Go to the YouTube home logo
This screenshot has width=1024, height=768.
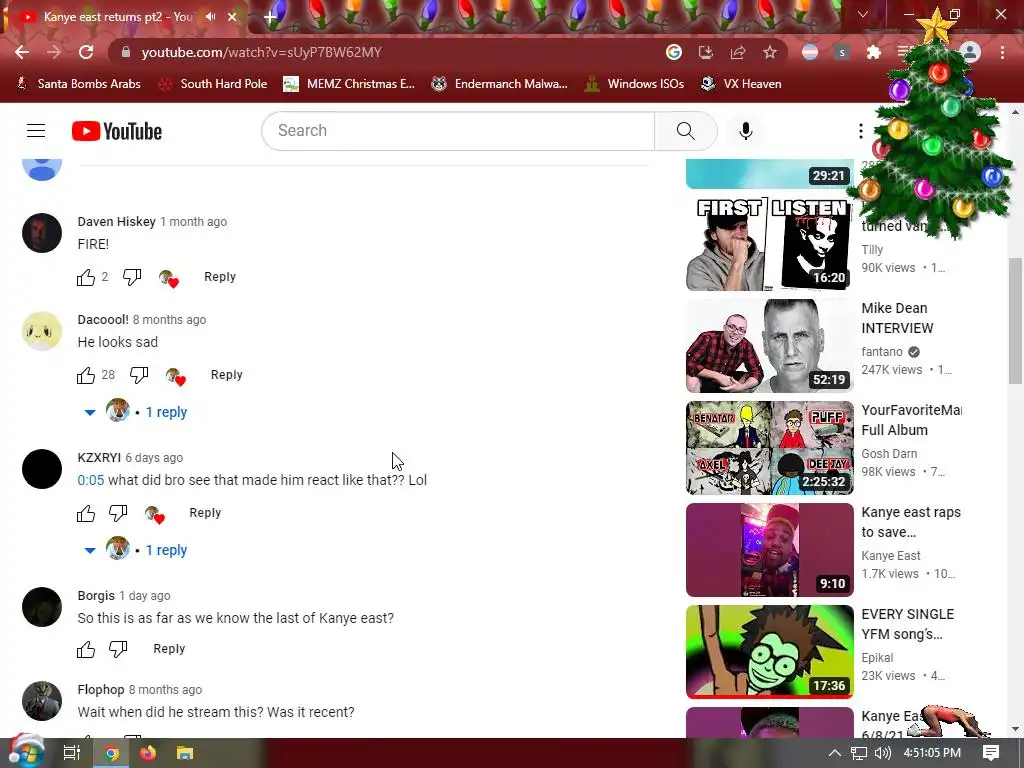click(x=117, y=131)
